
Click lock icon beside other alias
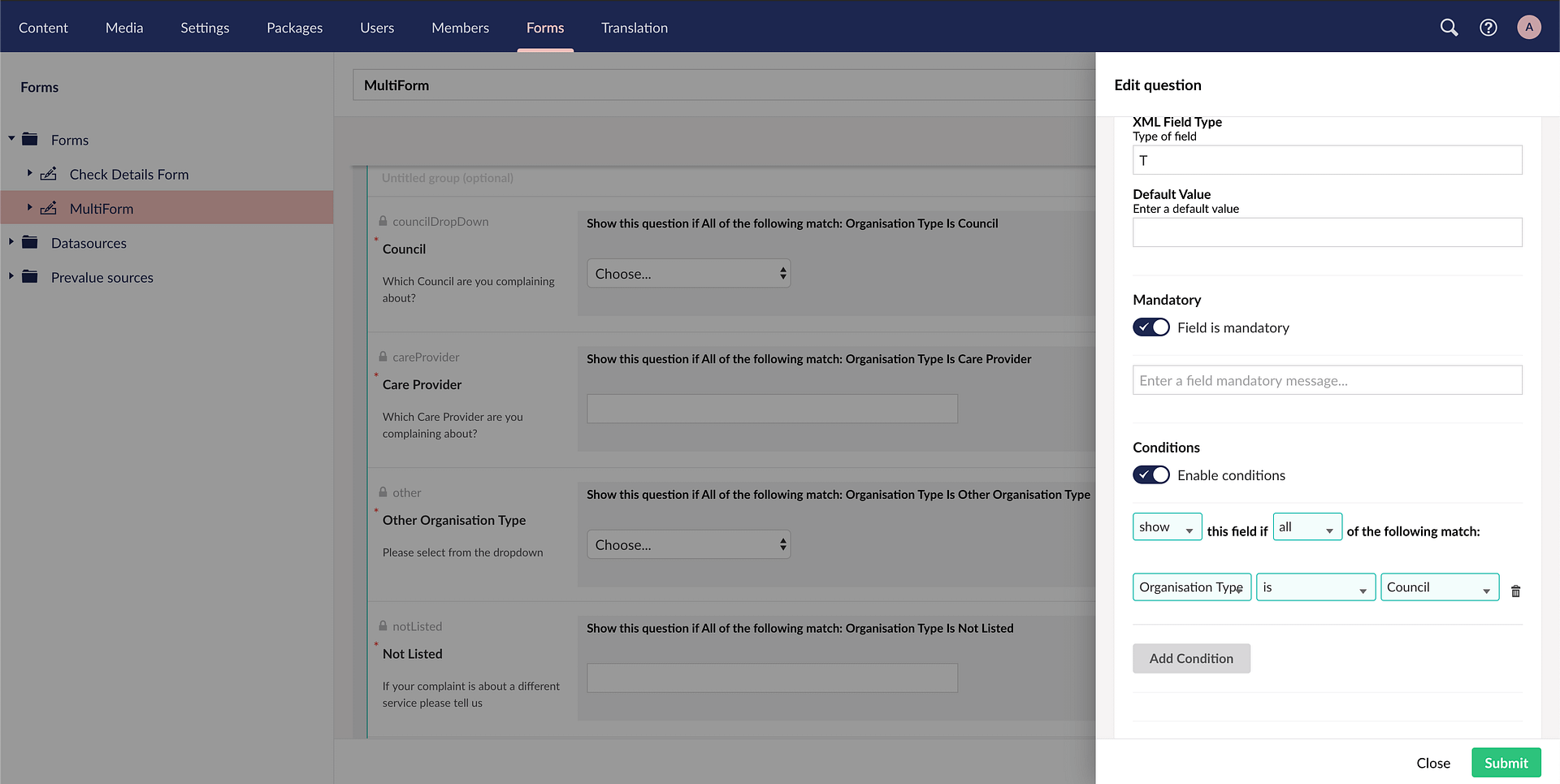(x=383, y=492)
